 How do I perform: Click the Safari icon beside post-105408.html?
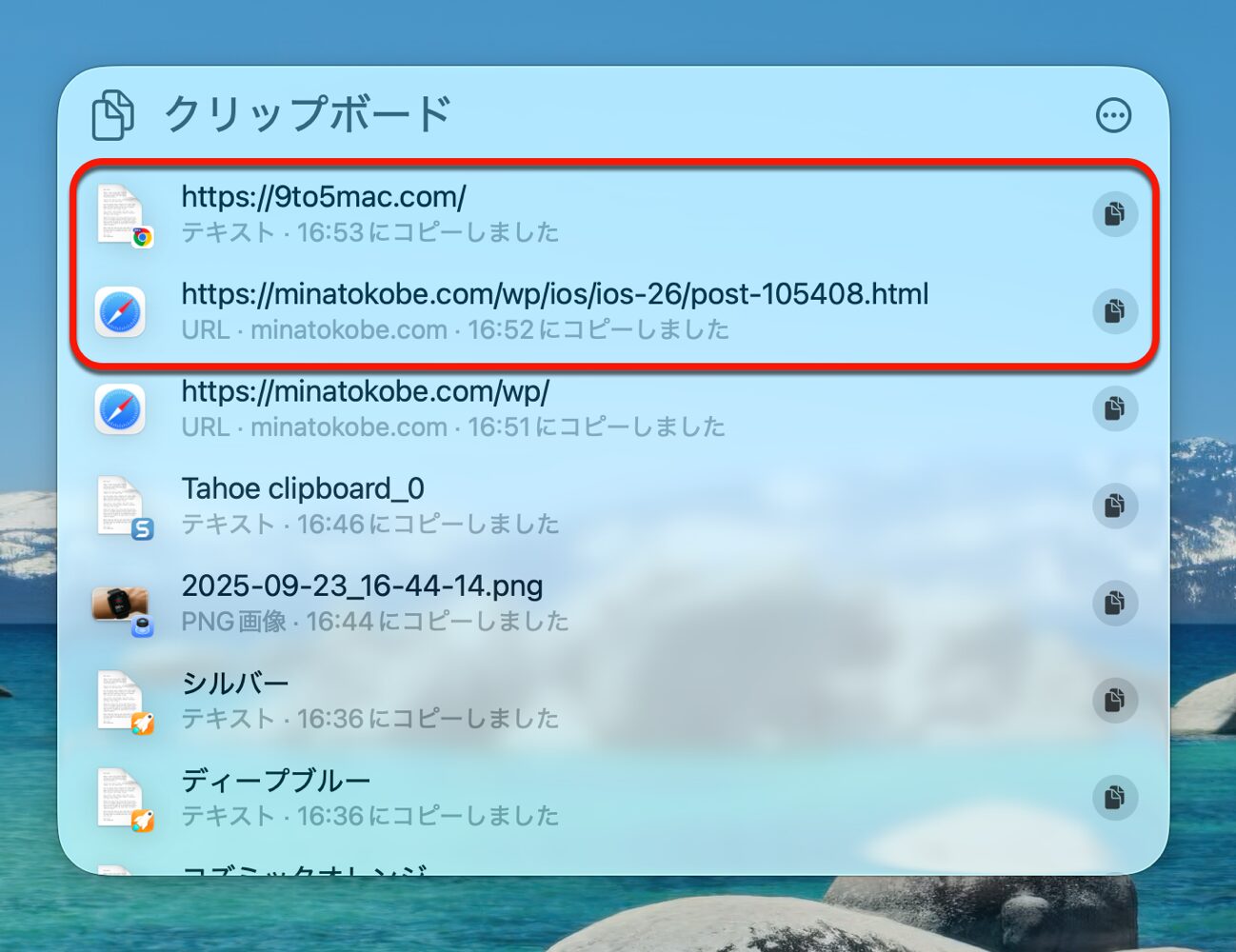click(120, 311)
